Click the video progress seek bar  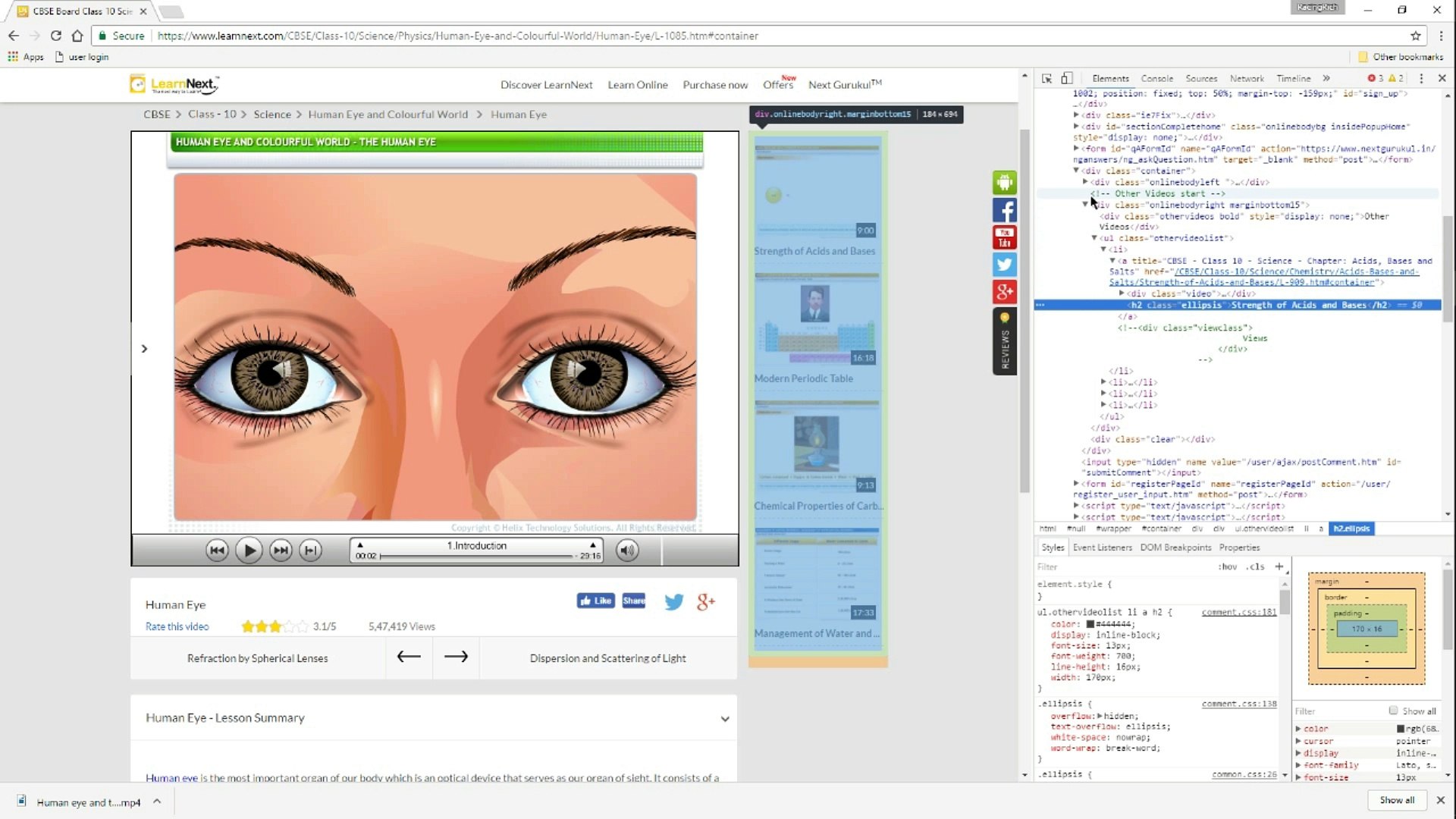click(x=476, y=556)
